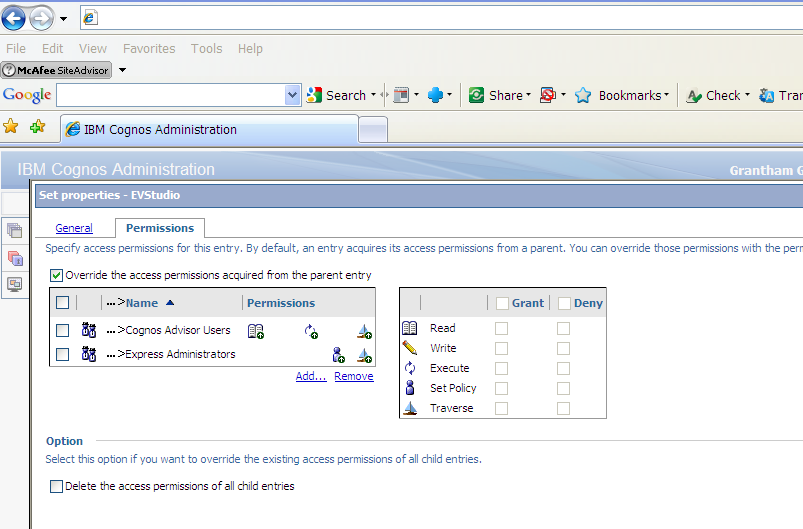Click the monitor icon in left sidebar
803x529 pixels.
(15, 284)
